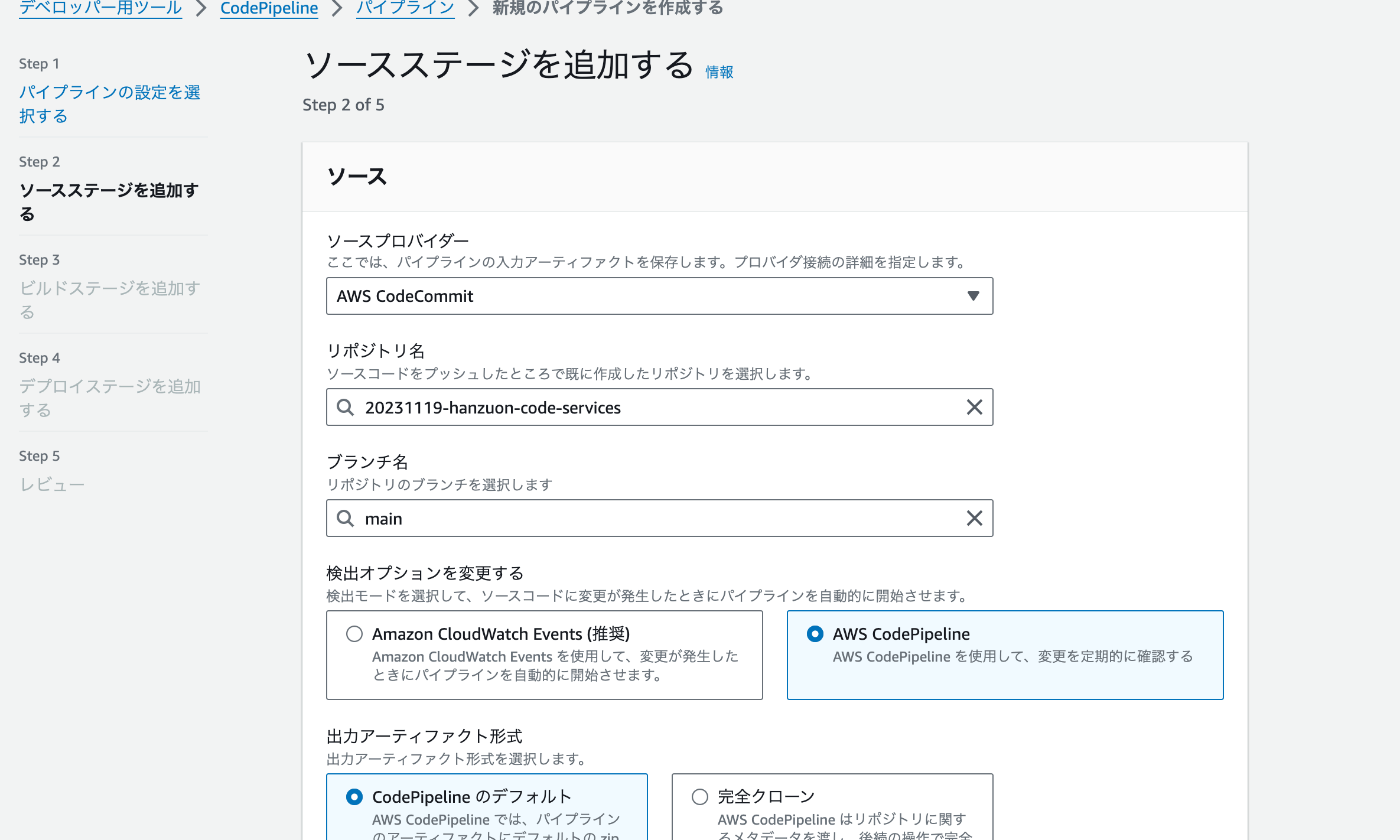Select AWS CodePipeline detection radio option

[815, 634]
